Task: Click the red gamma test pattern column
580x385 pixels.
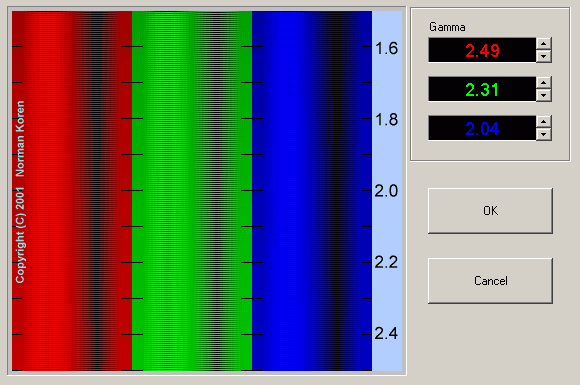Action: click(72, 191)
